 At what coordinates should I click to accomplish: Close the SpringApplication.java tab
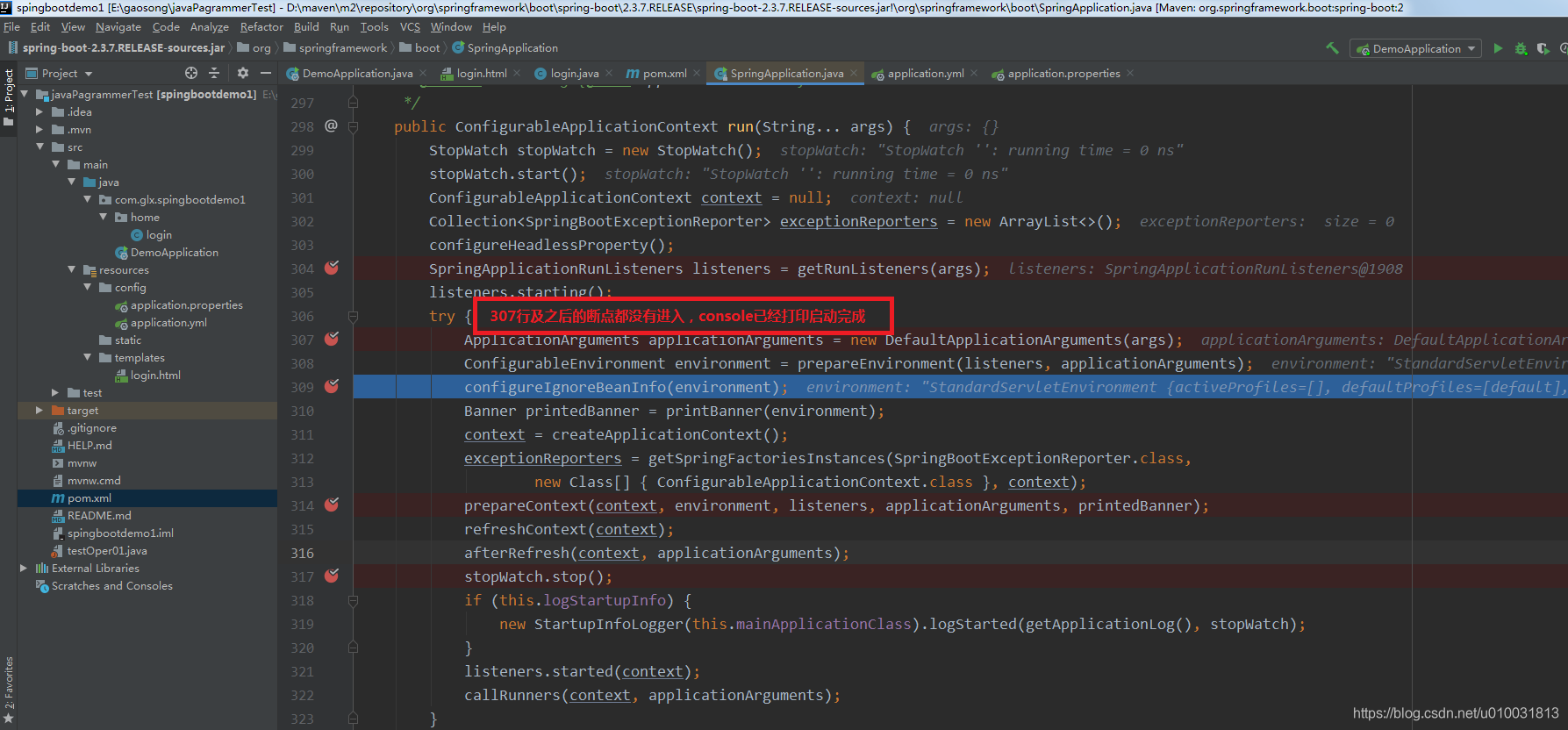(853, 73)
